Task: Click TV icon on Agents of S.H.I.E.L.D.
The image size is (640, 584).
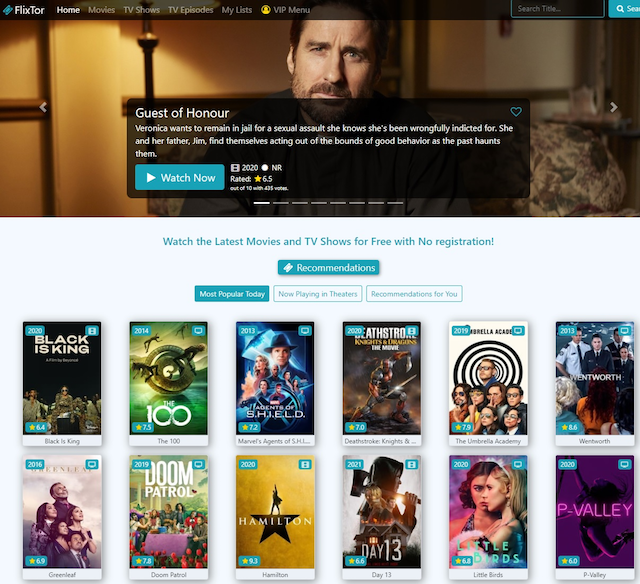Action: click(x=305, y=331)
